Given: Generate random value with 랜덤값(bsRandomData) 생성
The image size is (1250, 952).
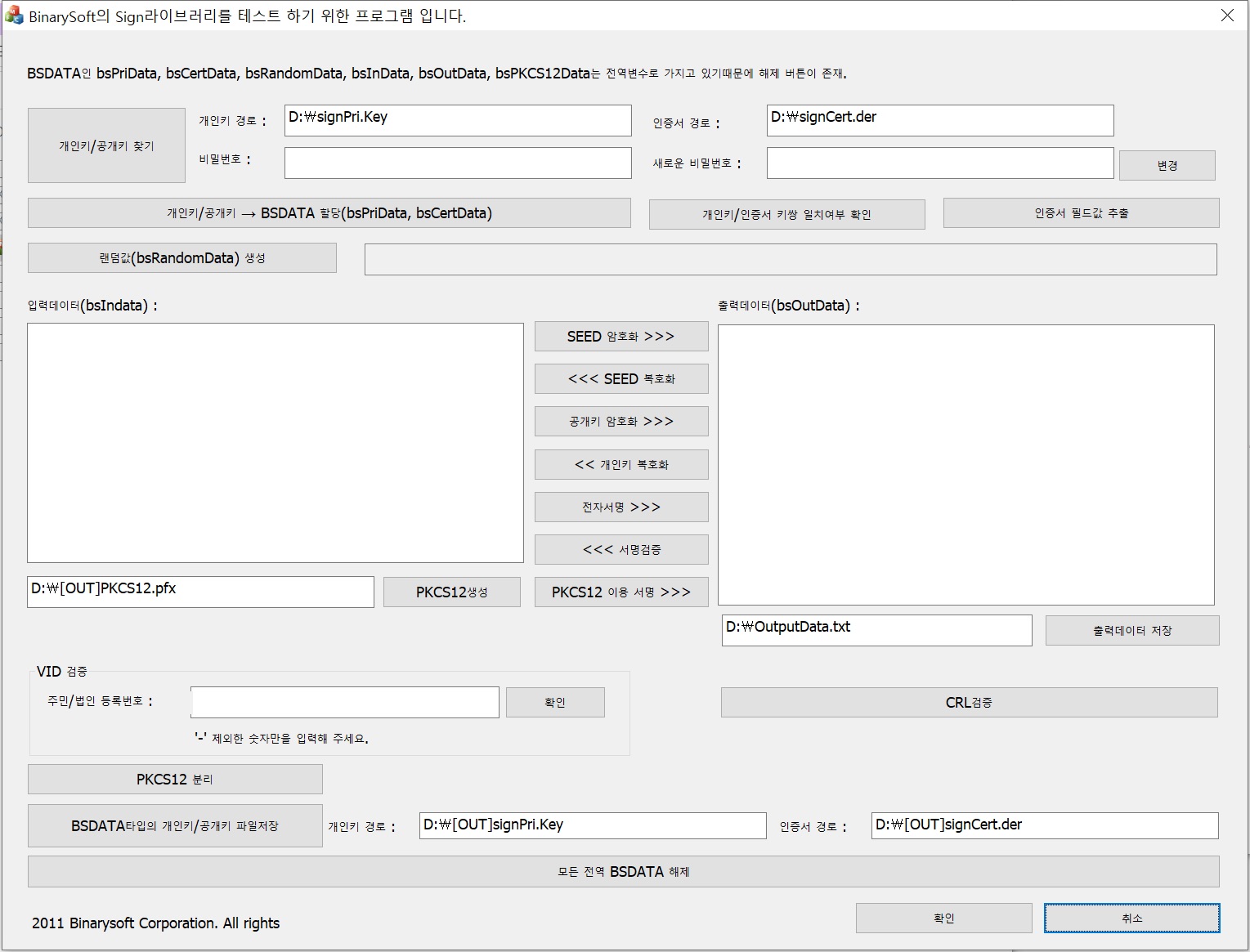Looking at the screenshot, I should (182, 258).
